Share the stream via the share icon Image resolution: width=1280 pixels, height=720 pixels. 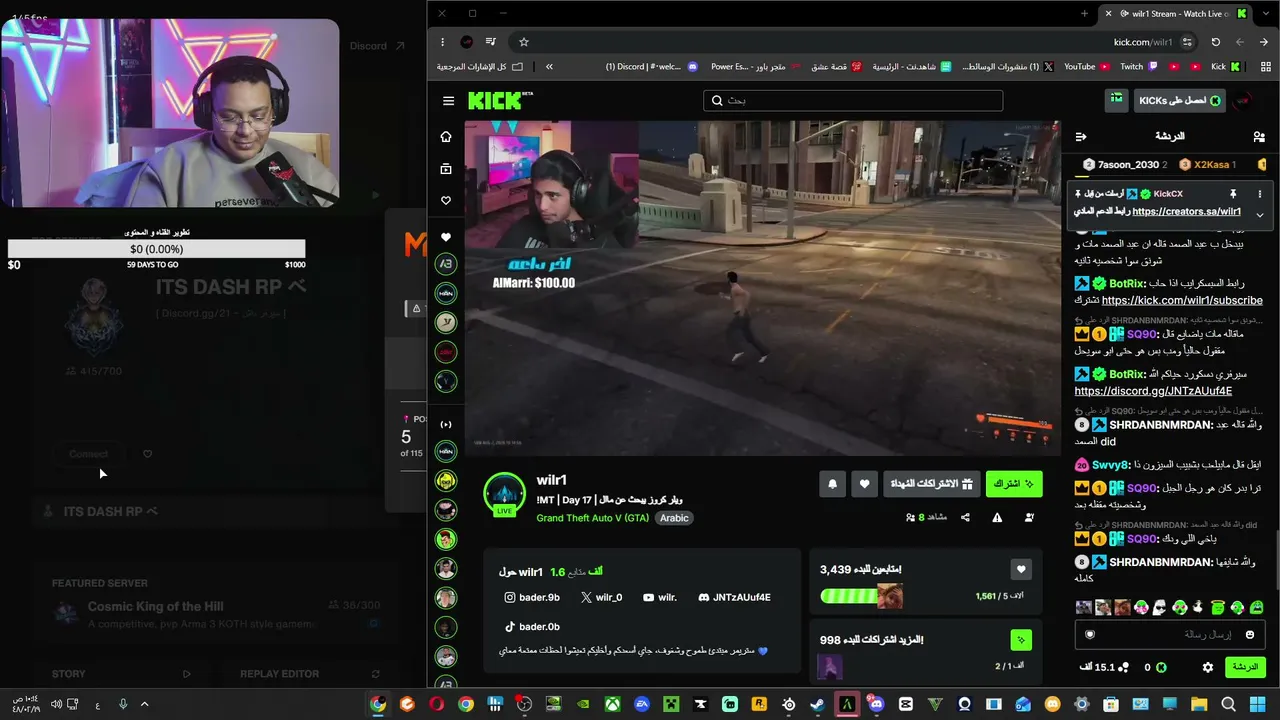tap(965, 517)
